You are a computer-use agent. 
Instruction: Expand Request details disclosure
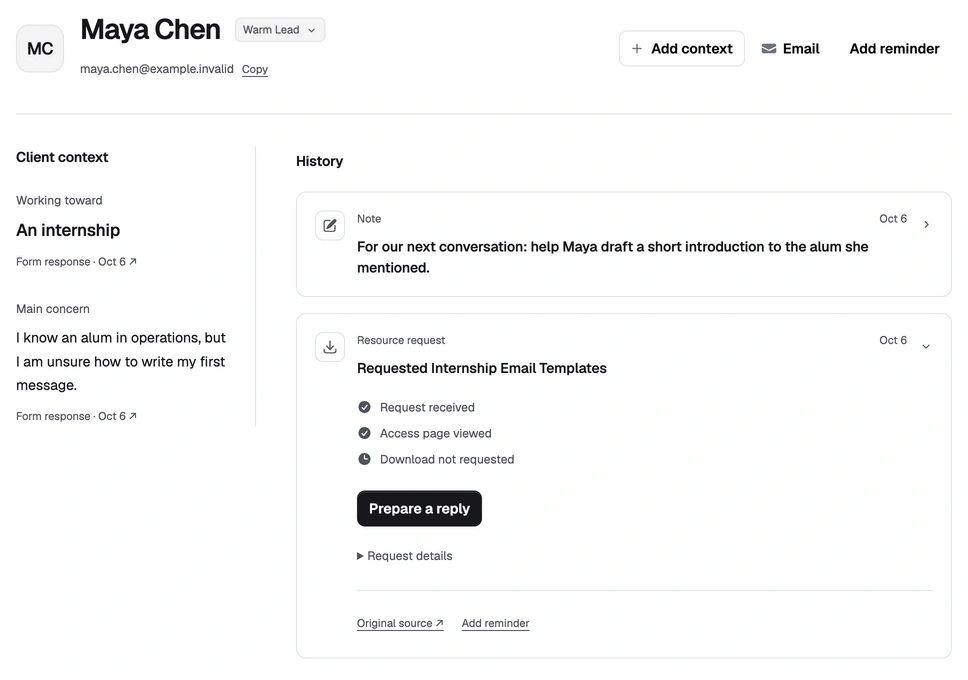pos(404,556)
